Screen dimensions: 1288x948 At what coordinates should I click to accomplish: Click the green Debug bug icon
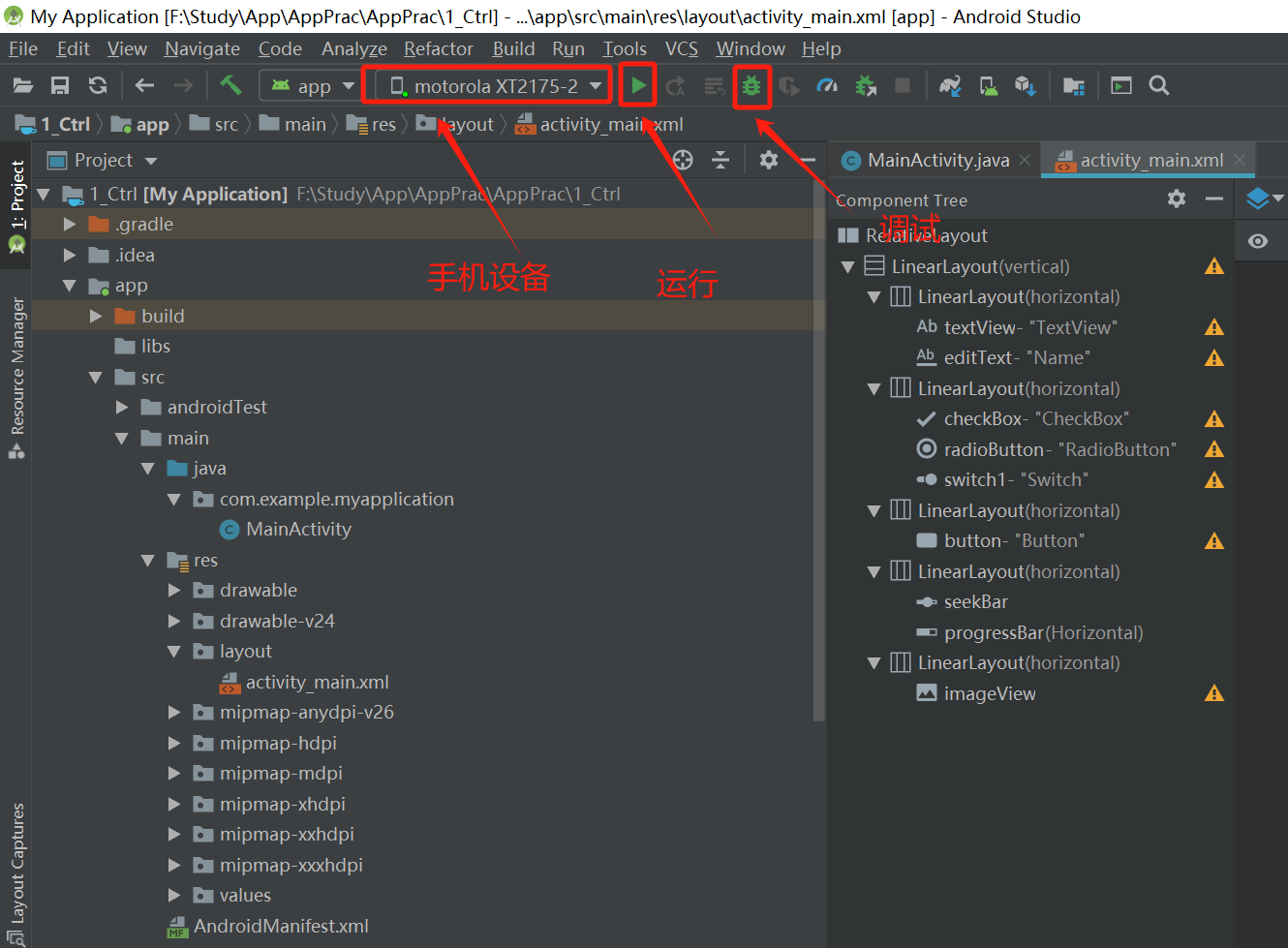(x=751, y=86)
